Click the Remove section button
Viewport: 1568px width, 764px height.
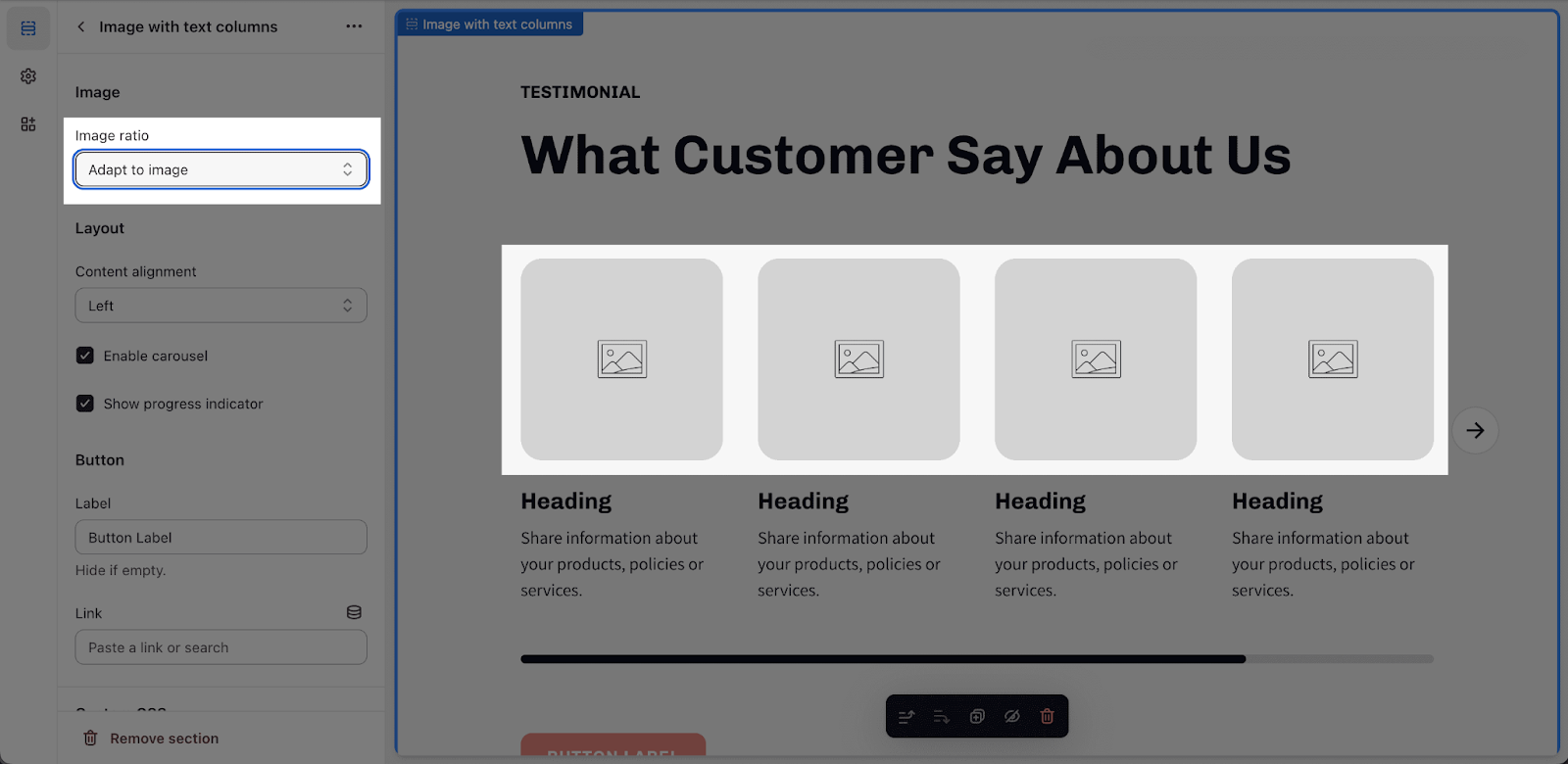(x=151, y=739)
